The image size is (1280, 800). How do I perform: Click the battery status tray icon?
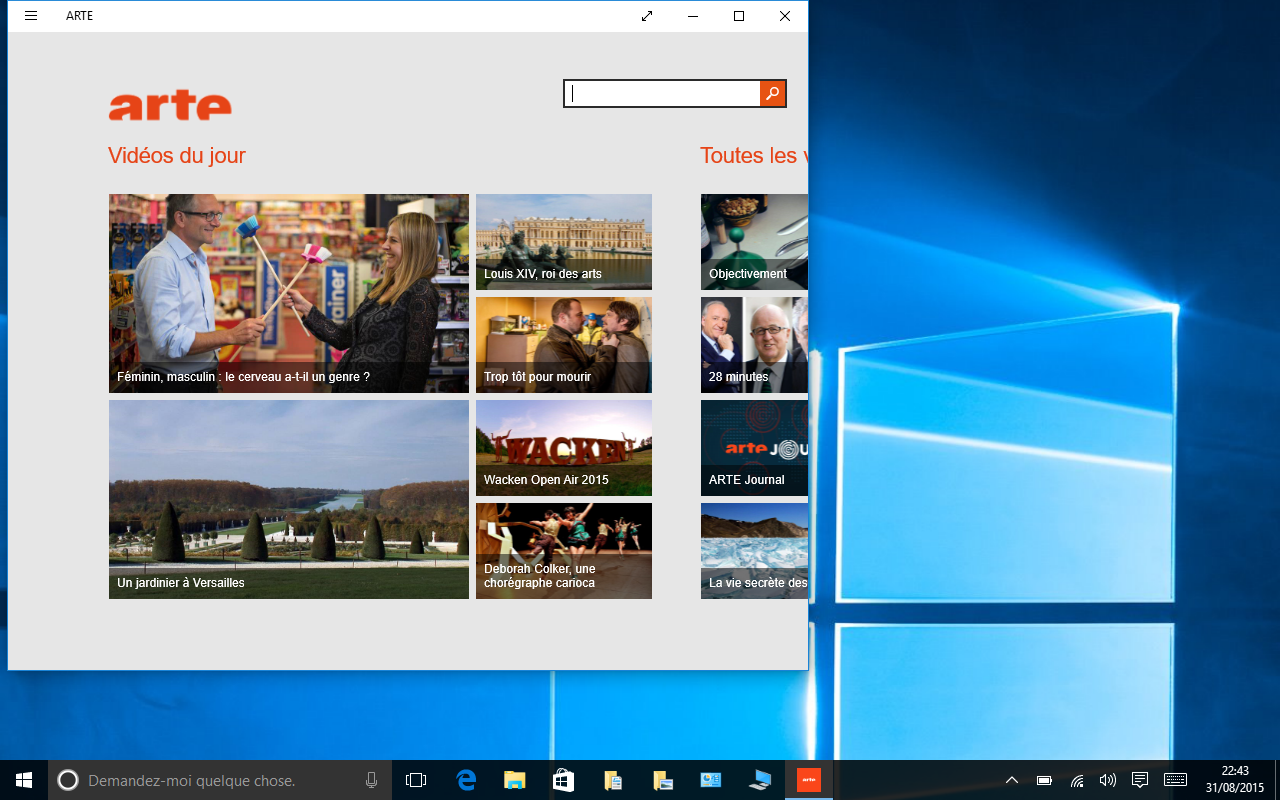1044,780
